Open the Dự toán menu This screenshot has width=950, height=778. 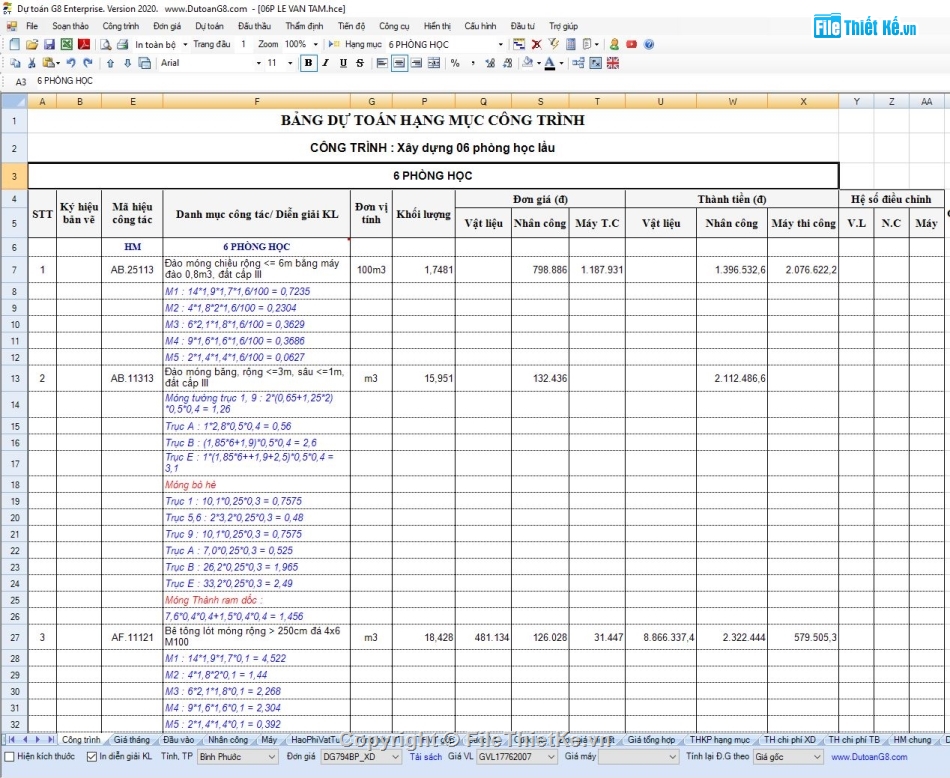click(x=210, y=26)
